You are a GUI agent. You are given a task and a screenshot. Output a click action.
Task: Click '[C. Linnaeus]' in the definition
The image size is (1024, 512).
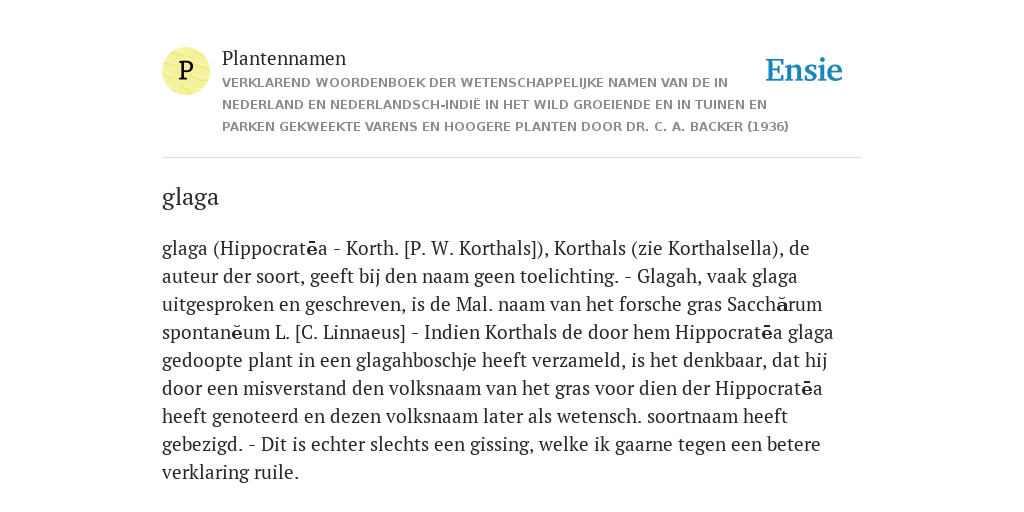pos(350,333)
